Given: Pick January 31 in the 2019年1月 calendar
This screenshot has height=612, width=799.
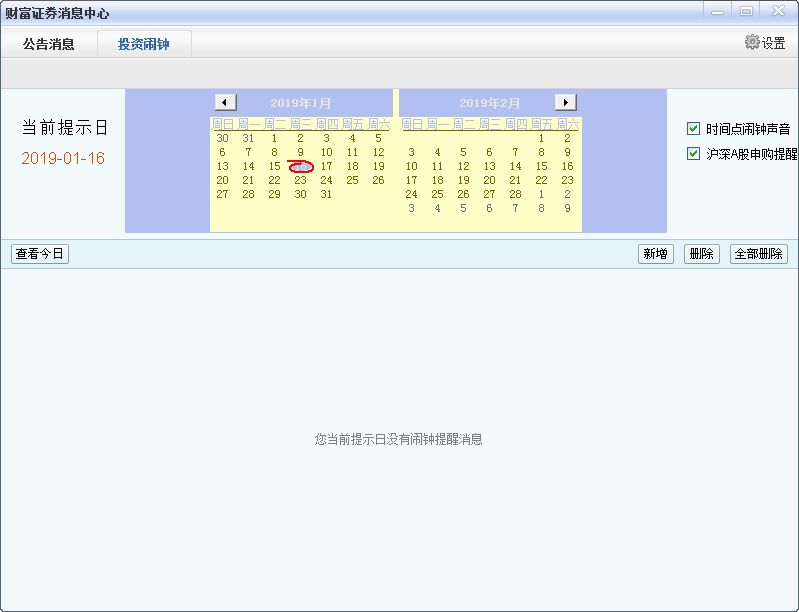Looking at the screenshot, I should tap(326, 195).
